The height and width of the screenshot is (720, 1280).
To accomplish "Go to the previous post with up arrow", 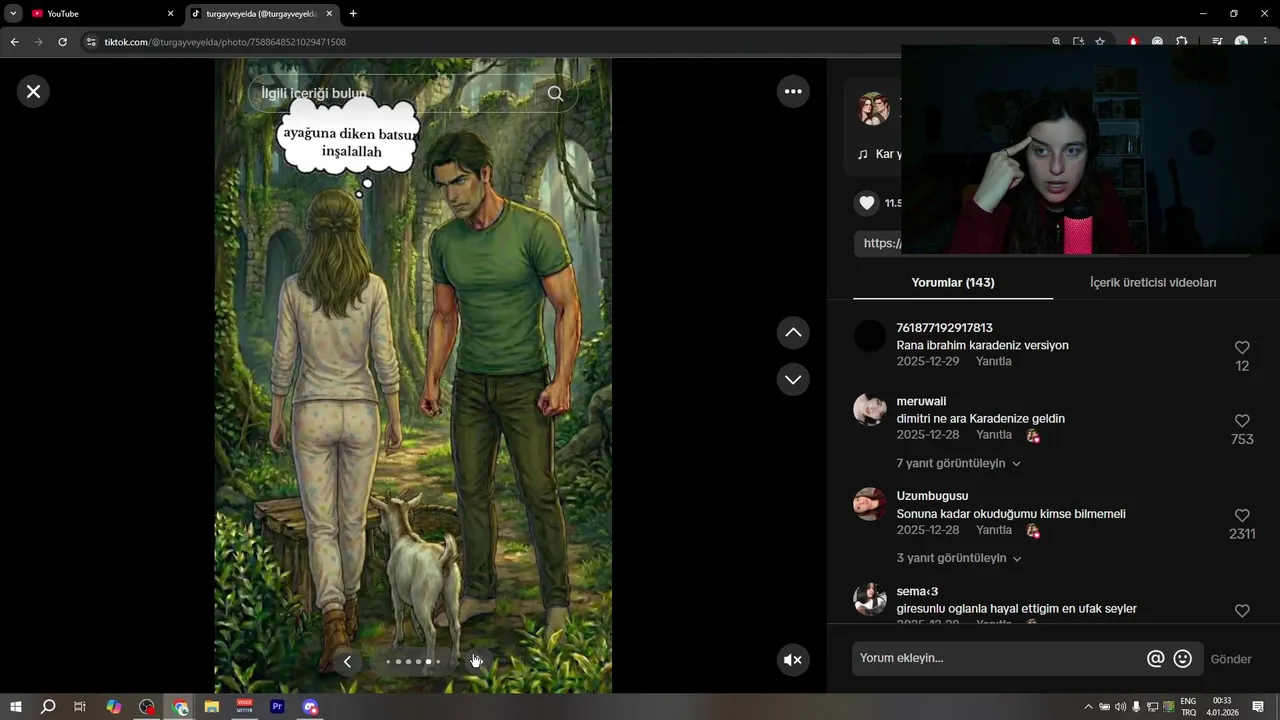I will point(793,333).
